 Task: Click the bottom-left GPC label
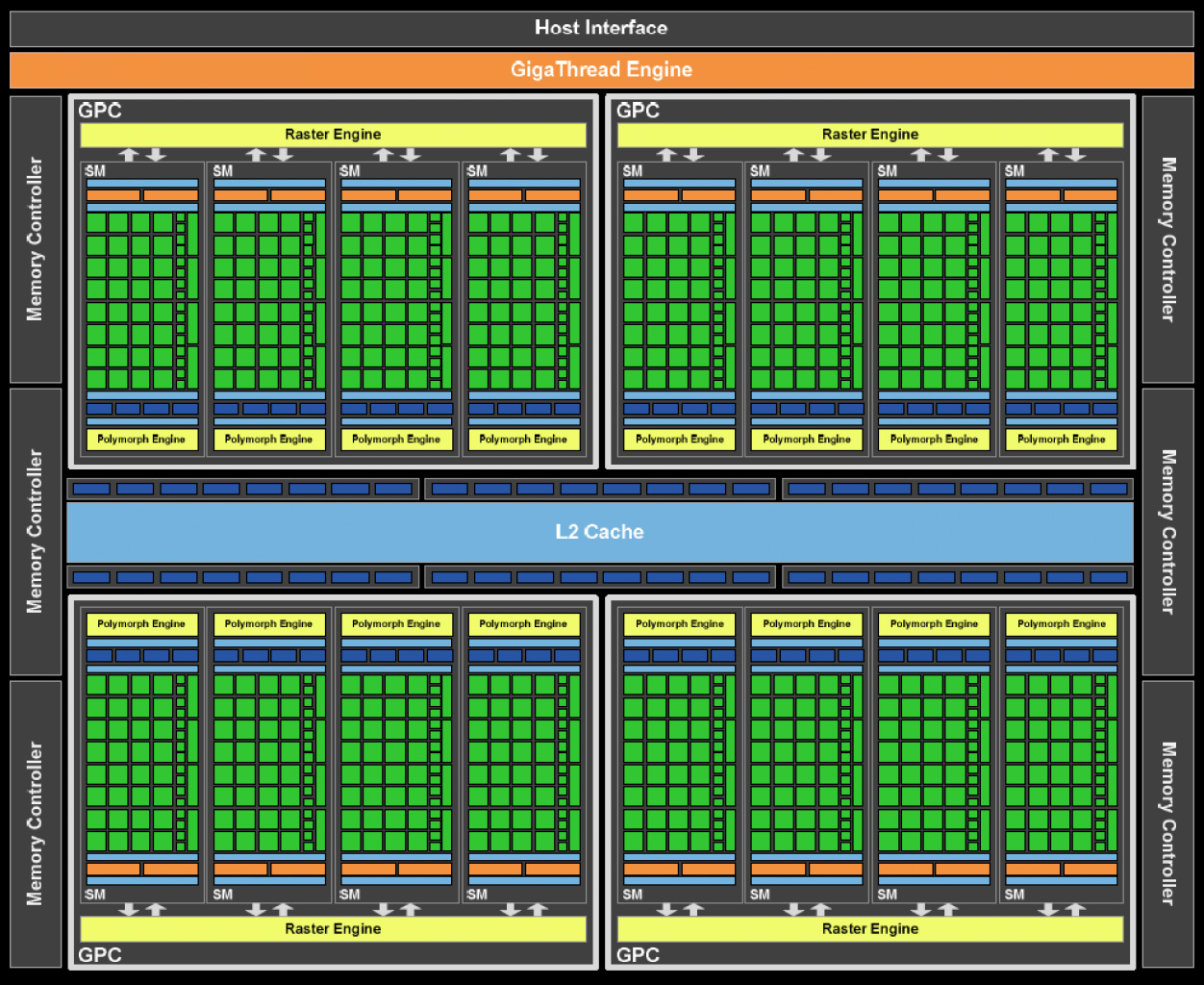click(100, 954)
